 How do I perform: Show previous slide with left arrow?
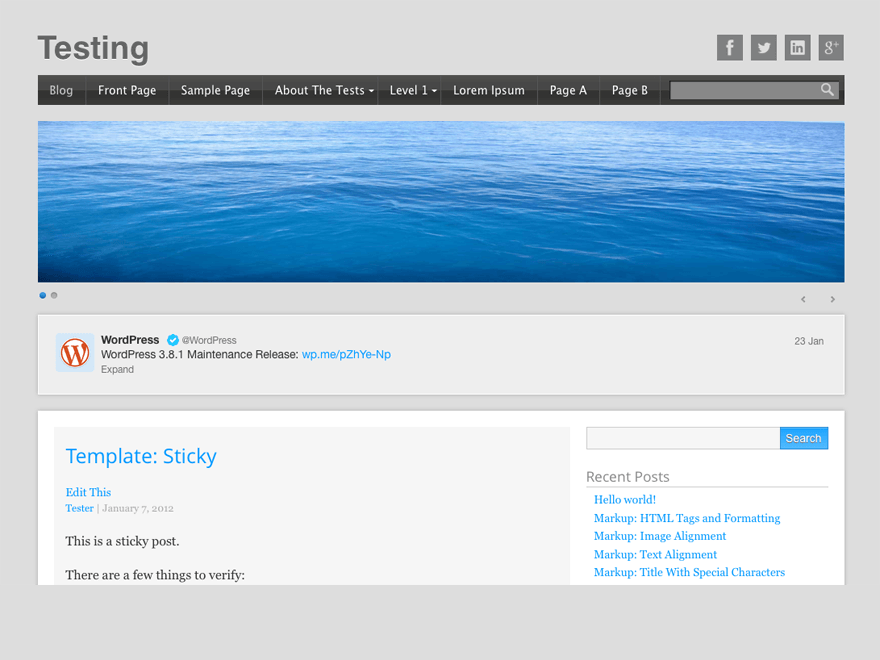pos(803,300)
